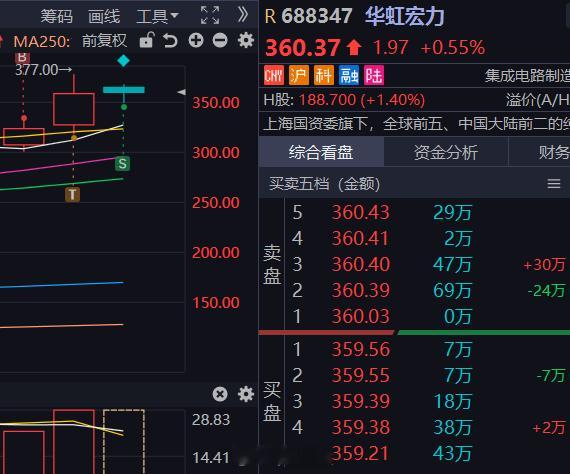Screen dimensions: 570x474
Task: Click the undo arrow icon
Action: click(x=170, y=40)
